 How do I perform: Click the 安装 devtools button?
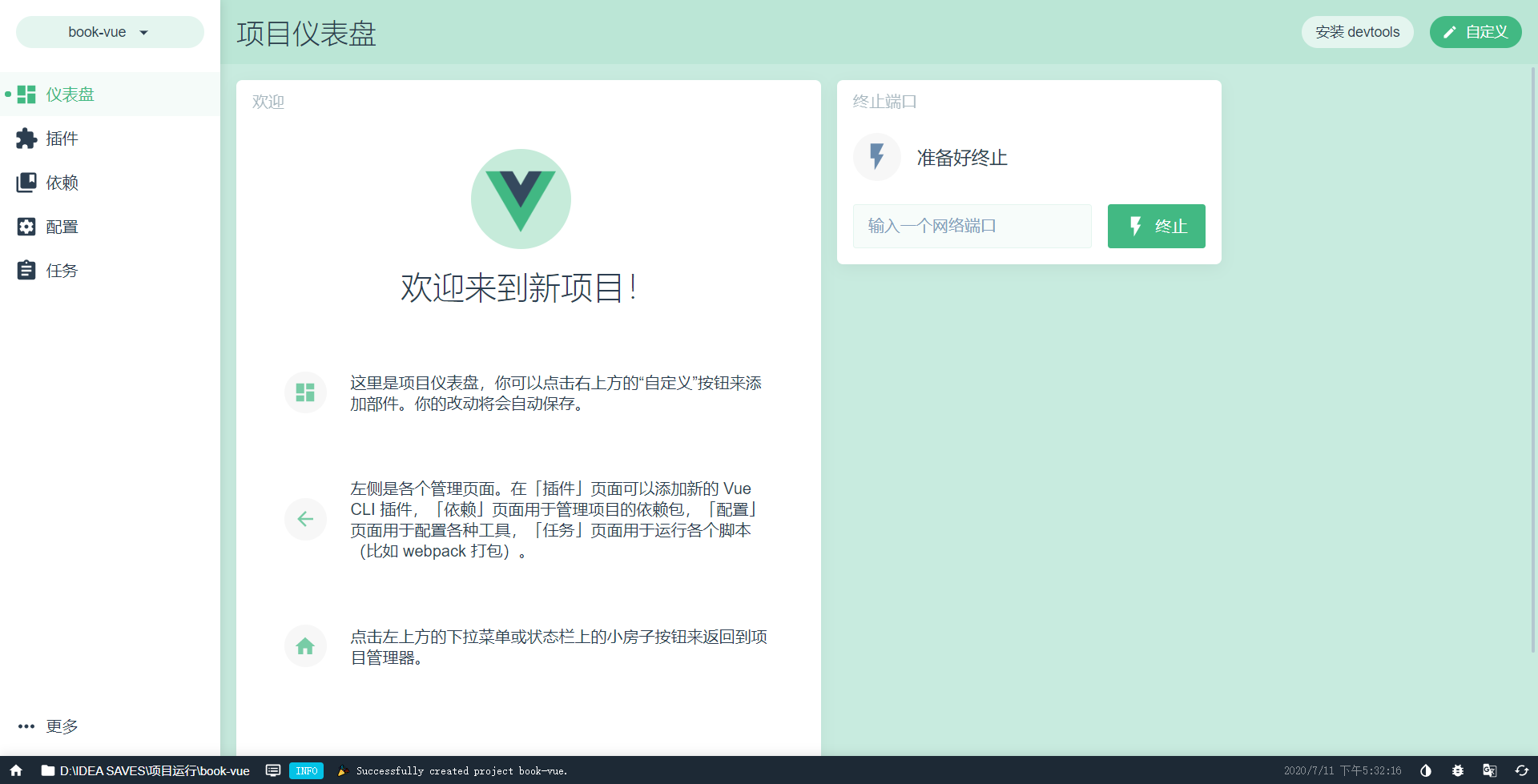point(1357,32)
